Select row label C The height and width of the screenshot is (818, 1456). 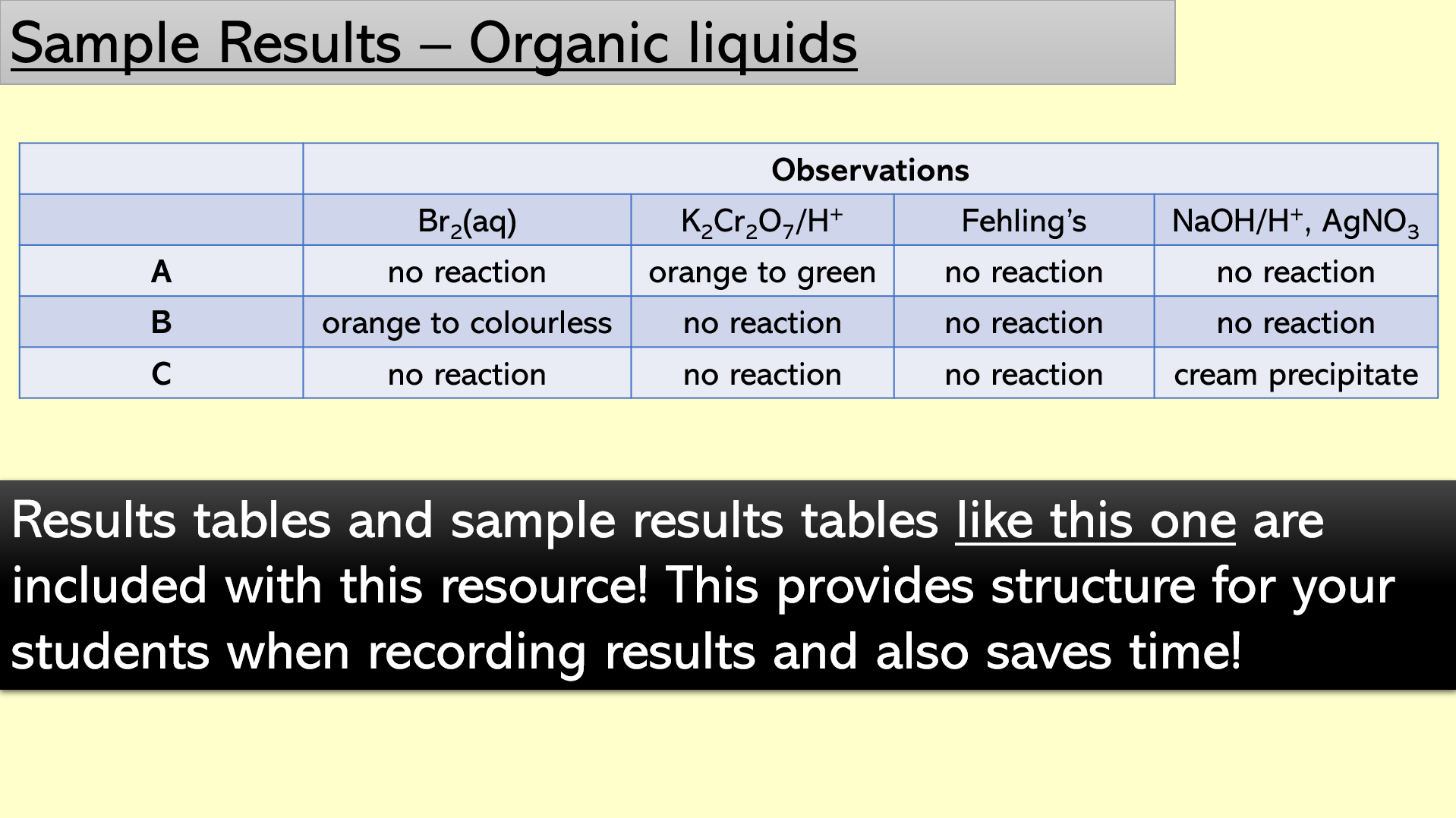pyautogui.click(x=161, y=373)
